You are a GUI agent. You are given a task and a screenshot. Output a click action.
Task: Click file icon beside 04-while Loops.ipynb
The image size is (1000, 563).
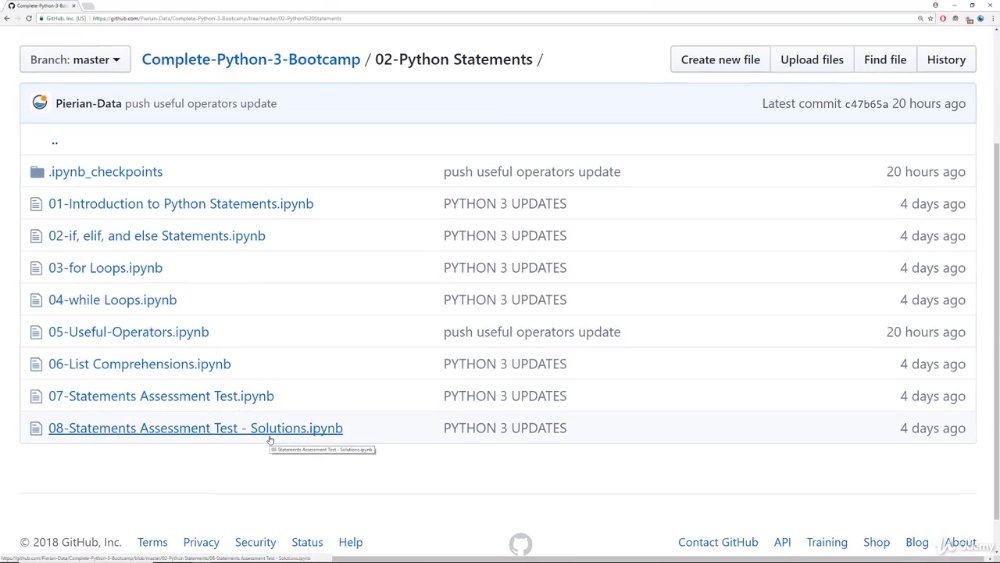(x=36, y=300)
